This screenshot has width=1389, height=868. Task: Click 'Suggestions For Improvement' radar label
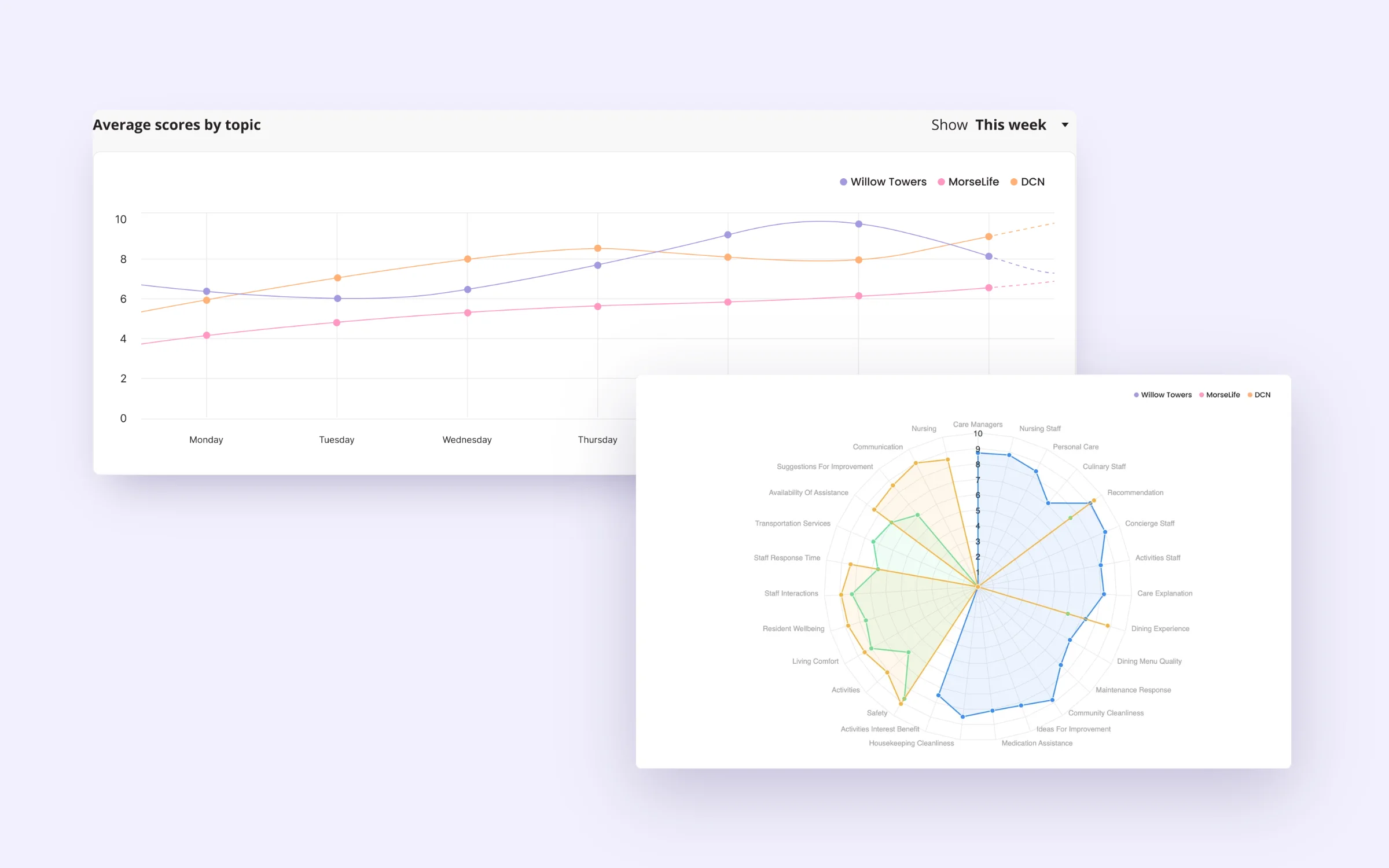824,466
